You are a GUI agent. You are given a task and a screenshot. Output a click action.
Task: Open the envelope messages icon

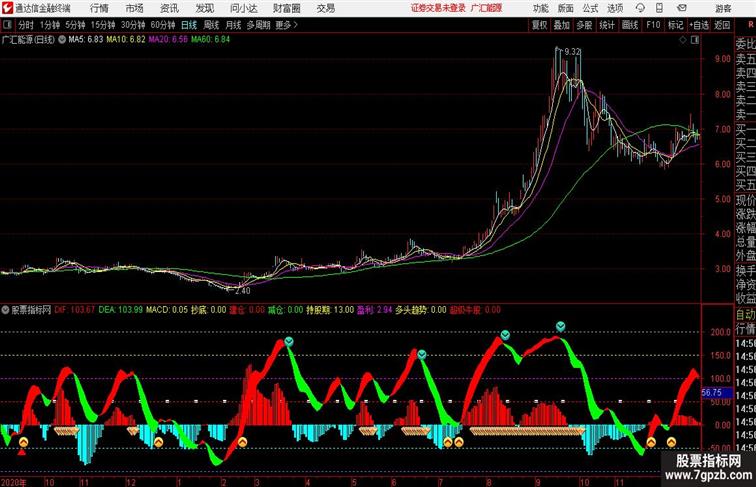pyautogui.click(x=682, y=8)
